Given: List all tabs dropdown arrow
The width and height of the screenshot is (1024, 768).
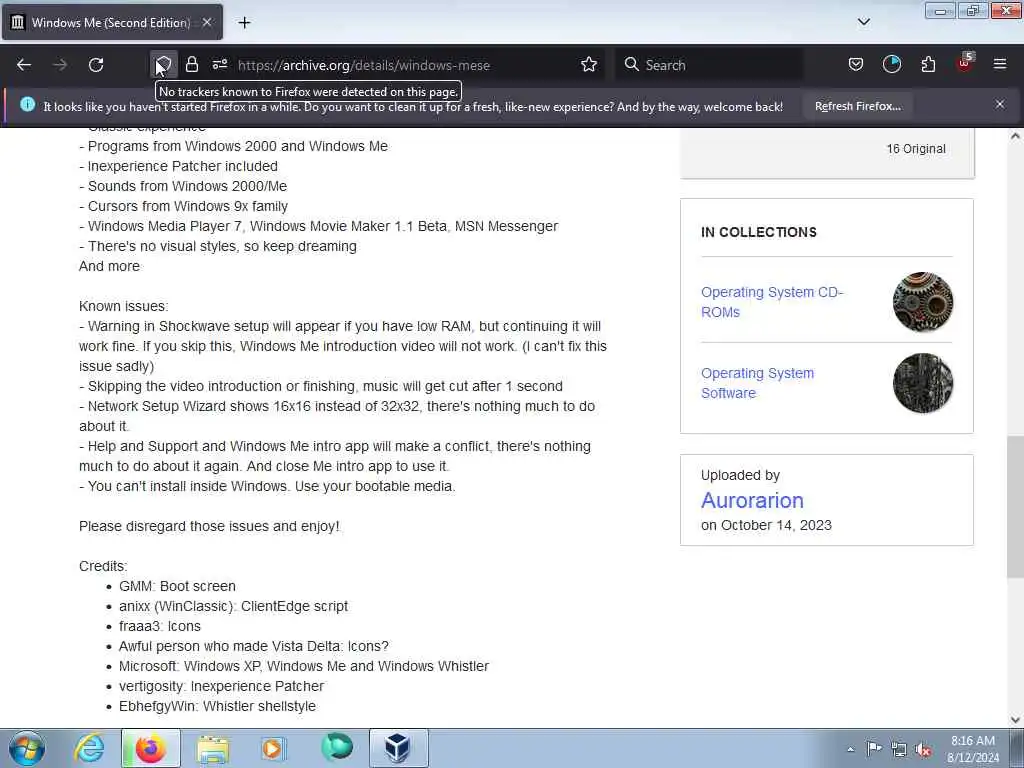Looking at the screenshot, I should coord(863,22).
